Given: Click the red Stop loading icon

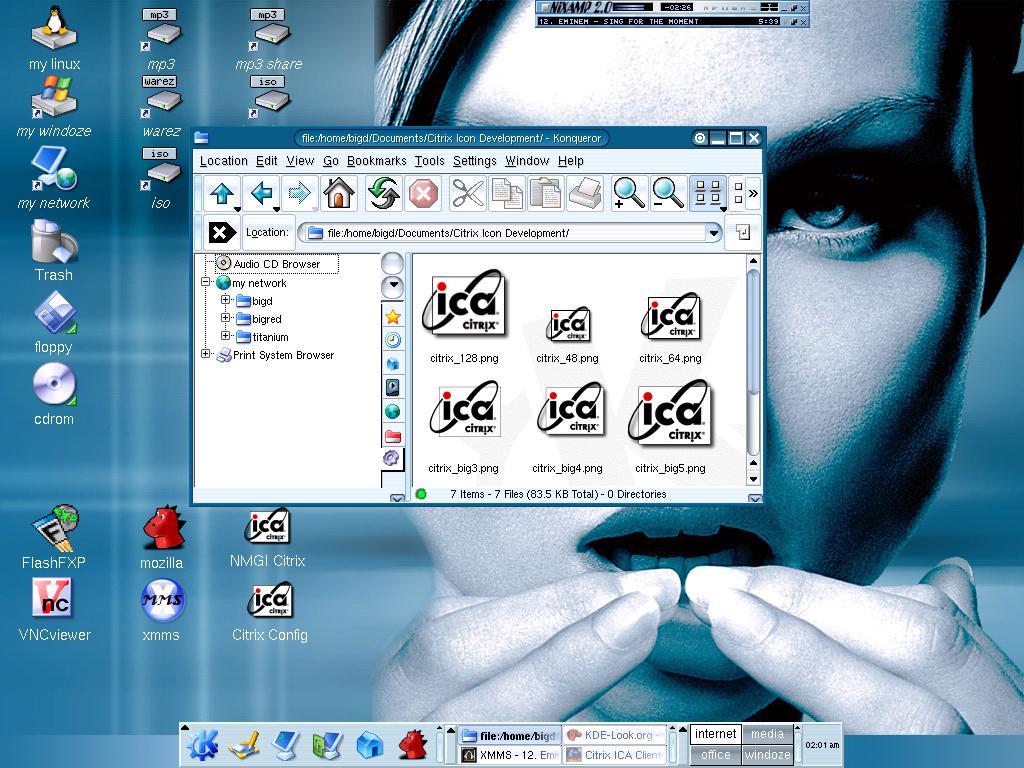Looking at the screenshot, I should (423, 194).
